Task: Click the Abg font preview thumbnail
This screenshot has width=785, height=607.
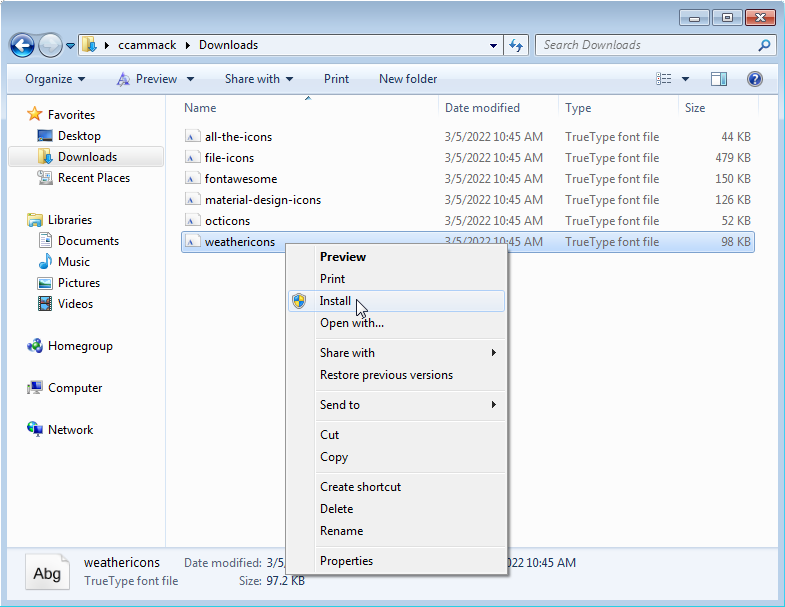Action: tap(48, 572)
